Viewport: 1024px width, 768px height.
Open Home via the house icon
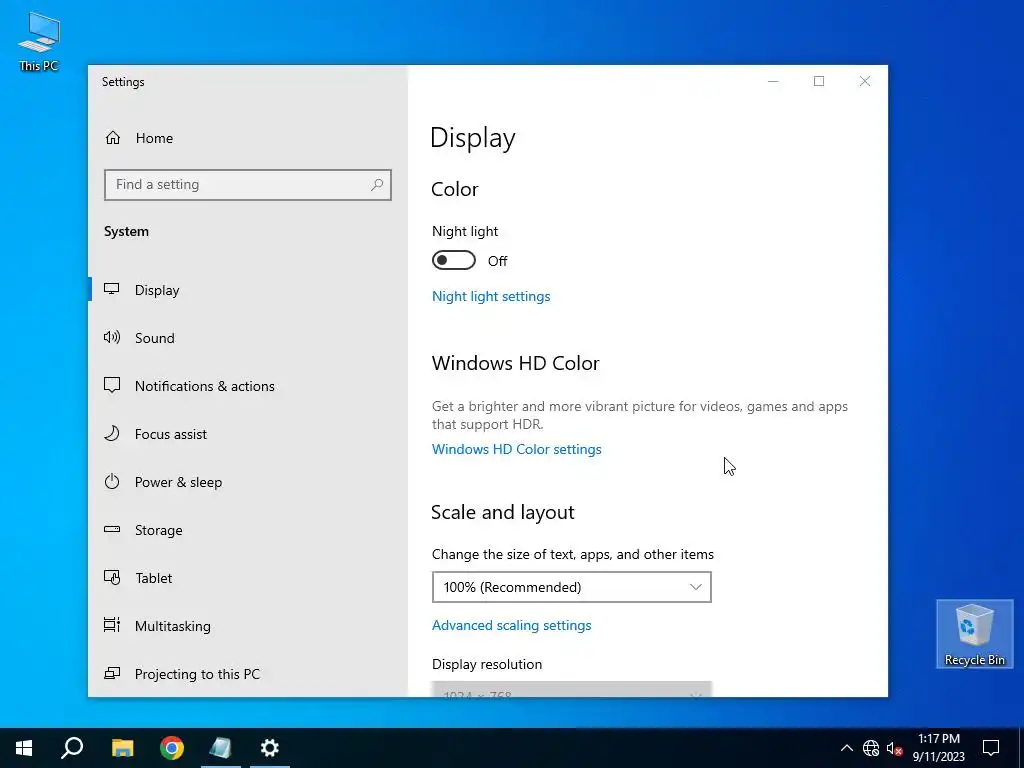click(113, 138)
